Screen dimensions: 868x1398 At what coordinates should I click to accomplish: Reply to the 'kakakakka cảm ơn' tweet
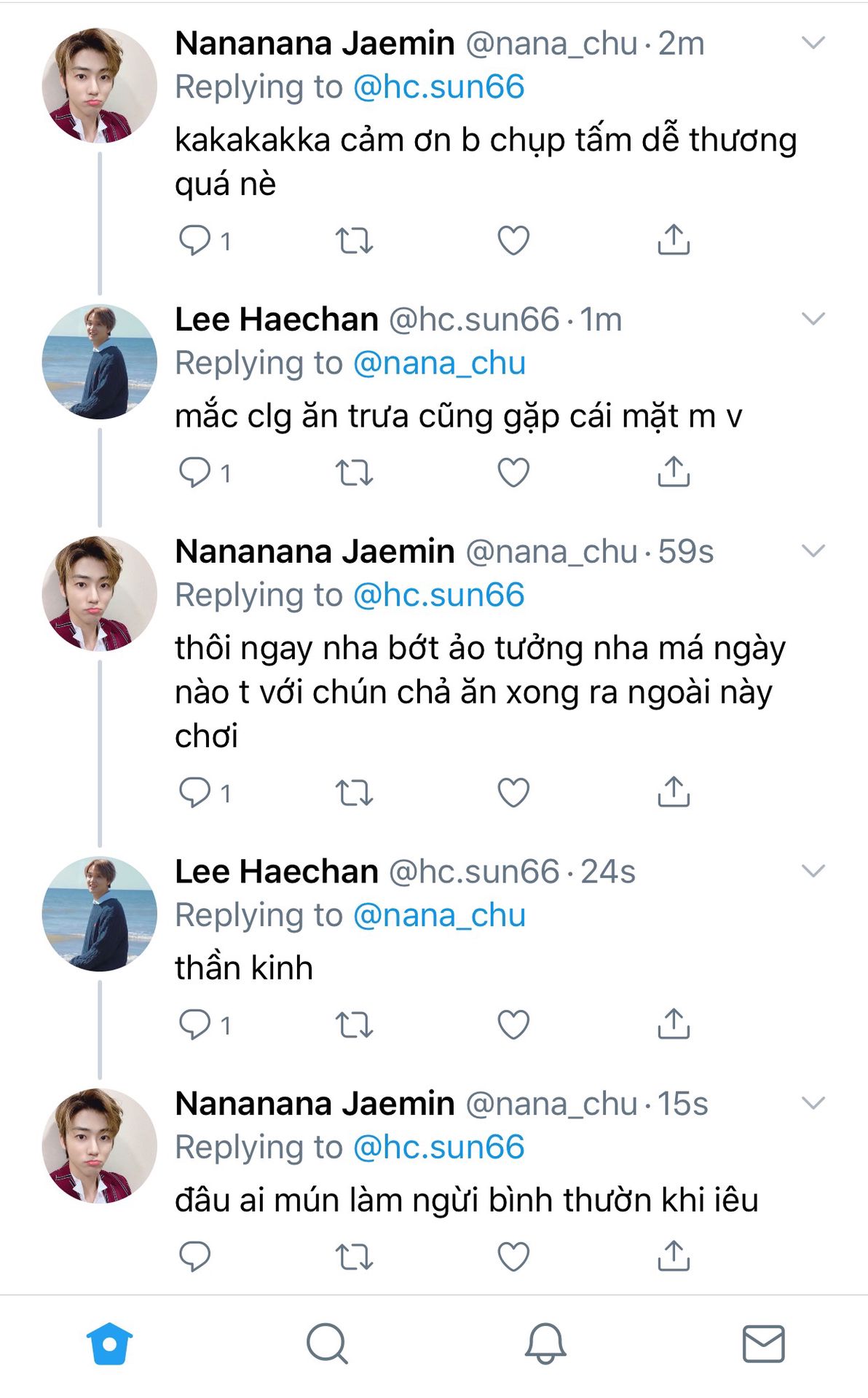195,240
